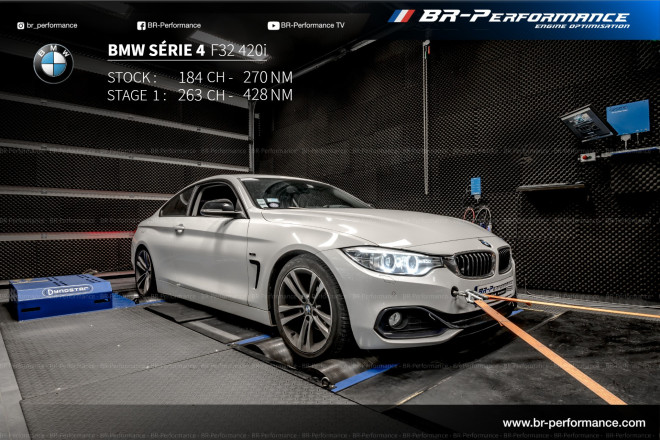This screenshot has height=440, width=660.
Task: Click the round BMW logo badge
Action: pyautogui.click(x=53, y=64)
